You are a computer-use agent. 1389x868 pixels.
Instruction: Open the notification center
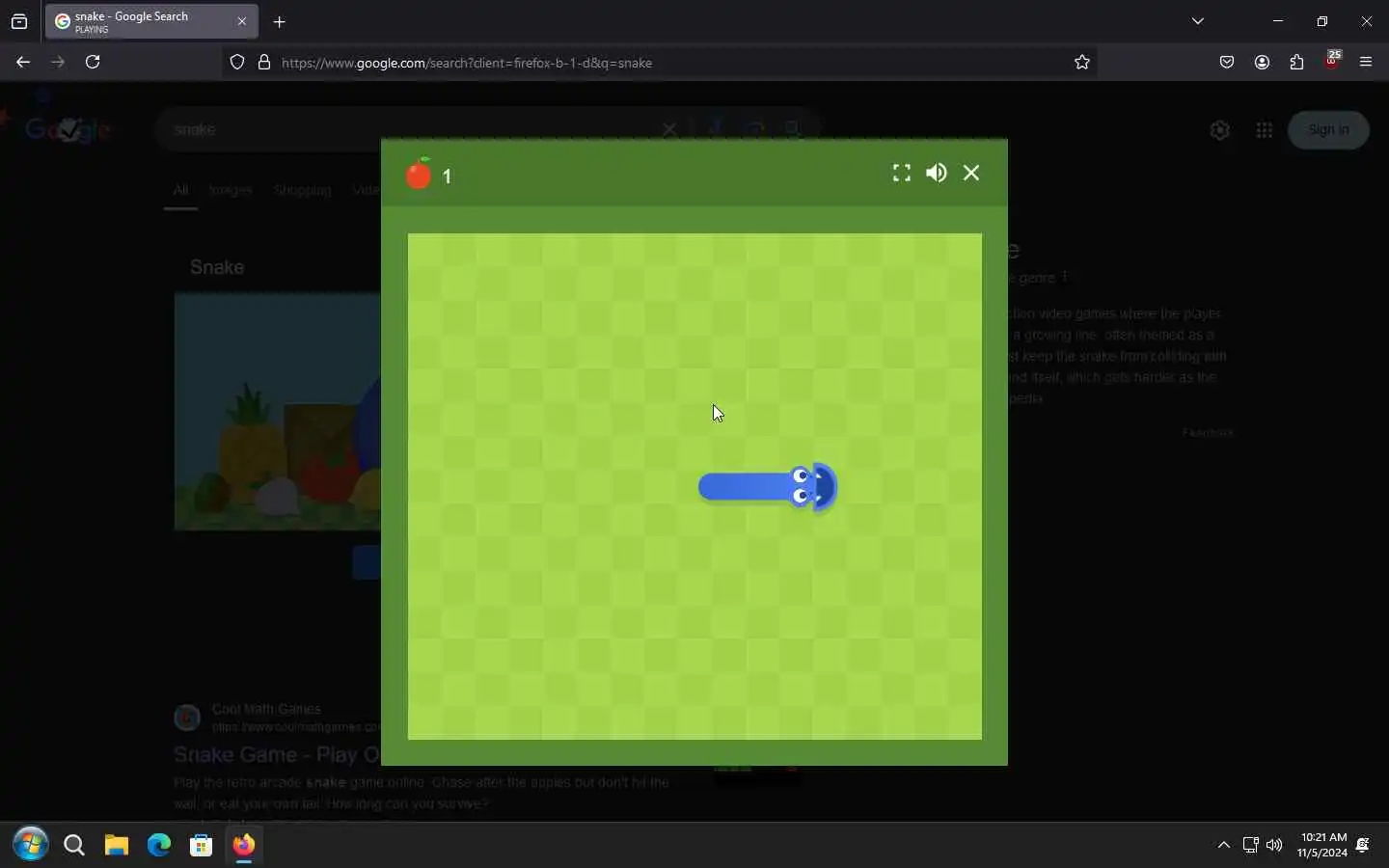tap(1363, 845)
